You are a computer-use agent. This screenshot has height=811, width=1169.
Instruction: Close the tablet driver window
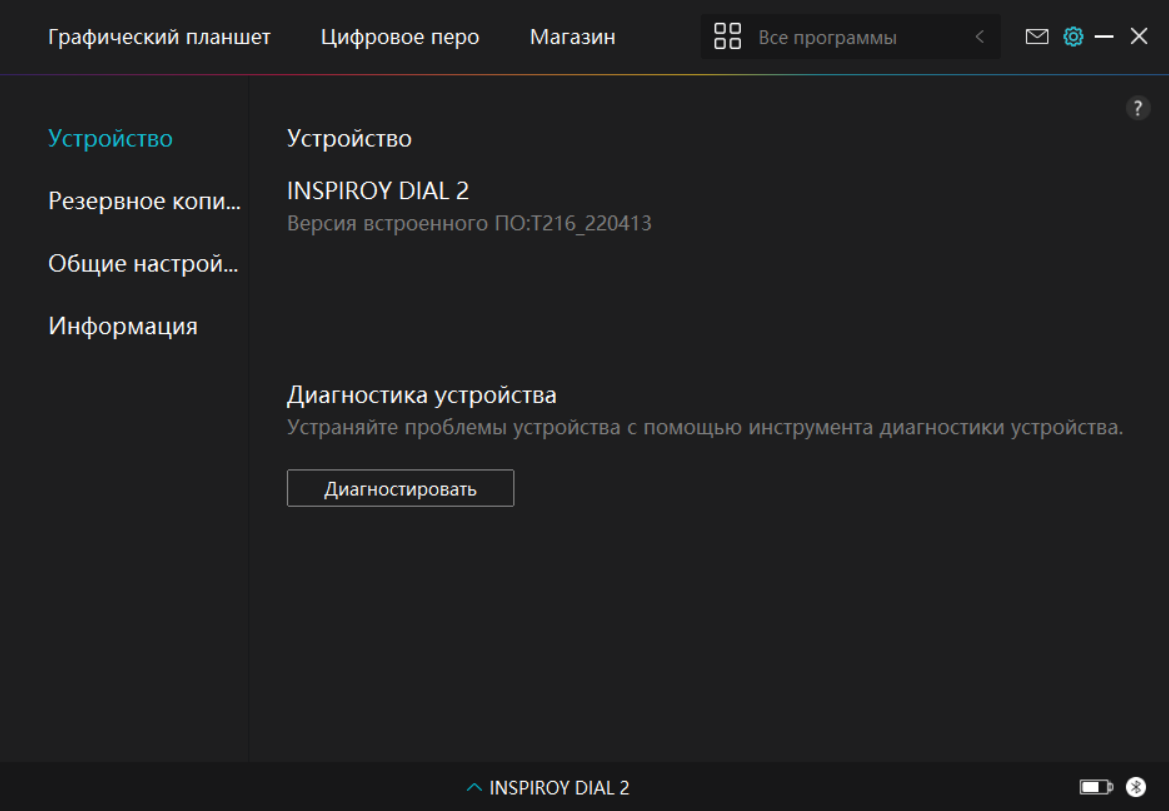(1139, 37)
